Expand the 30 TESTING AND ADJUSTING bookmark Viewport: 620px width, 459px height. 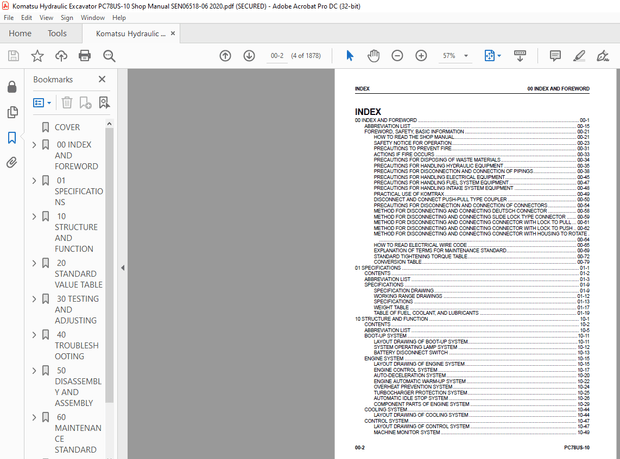(x=34, y=299)
